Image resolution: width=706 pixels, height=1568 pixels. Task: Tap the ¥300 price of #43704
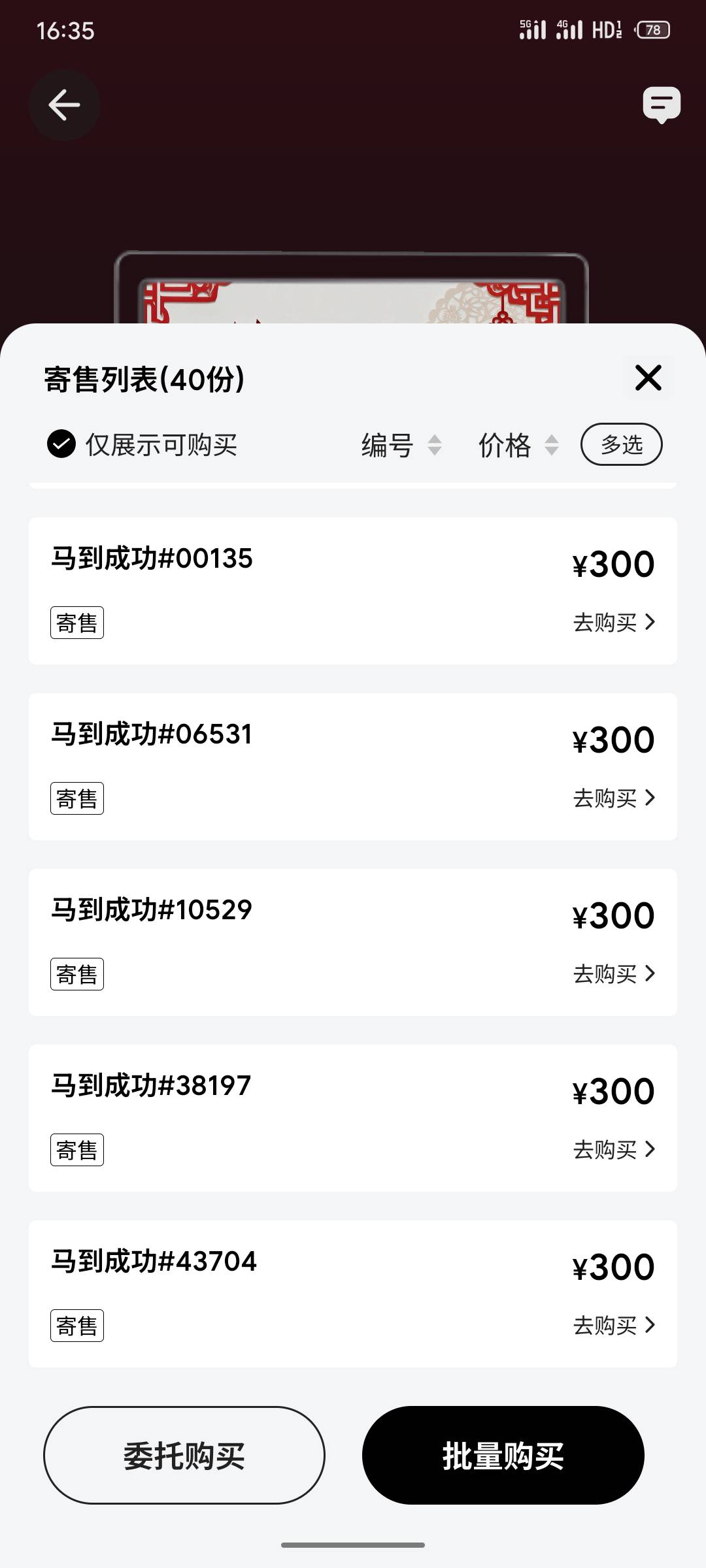pos(613,1267)
